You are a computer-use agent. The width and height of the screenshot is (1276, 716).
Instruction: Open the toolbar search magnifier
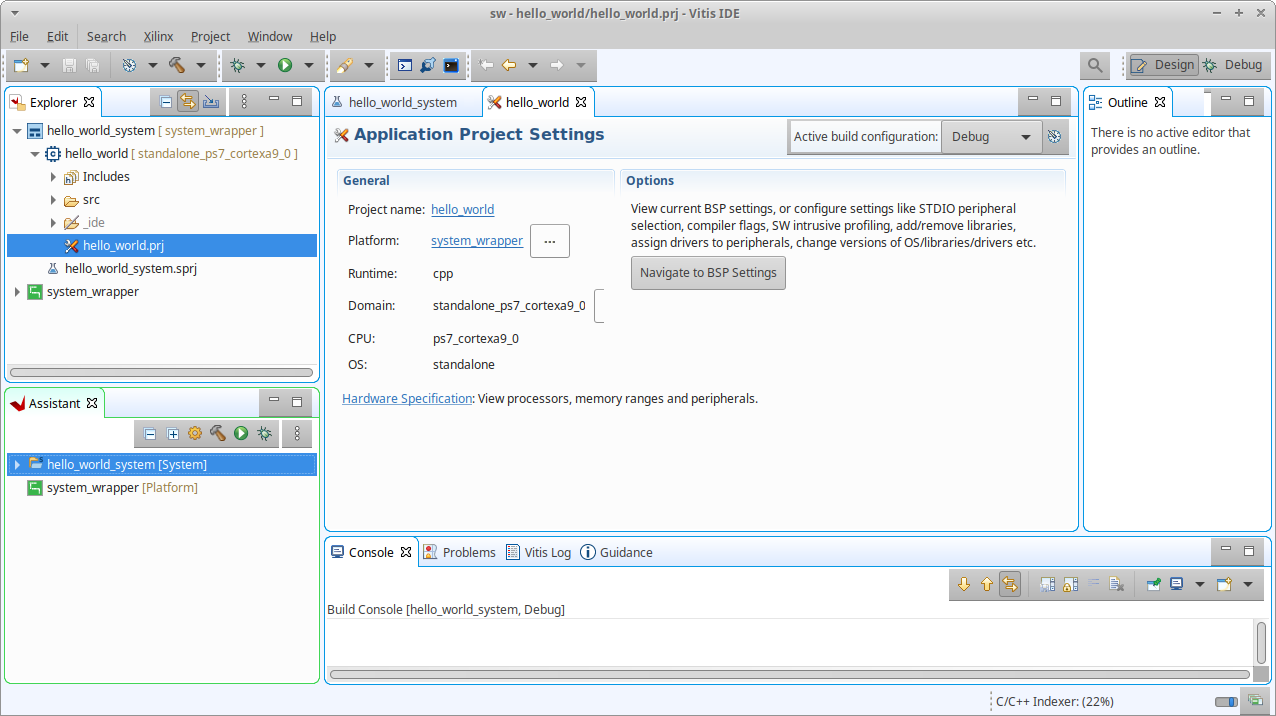1095,65
